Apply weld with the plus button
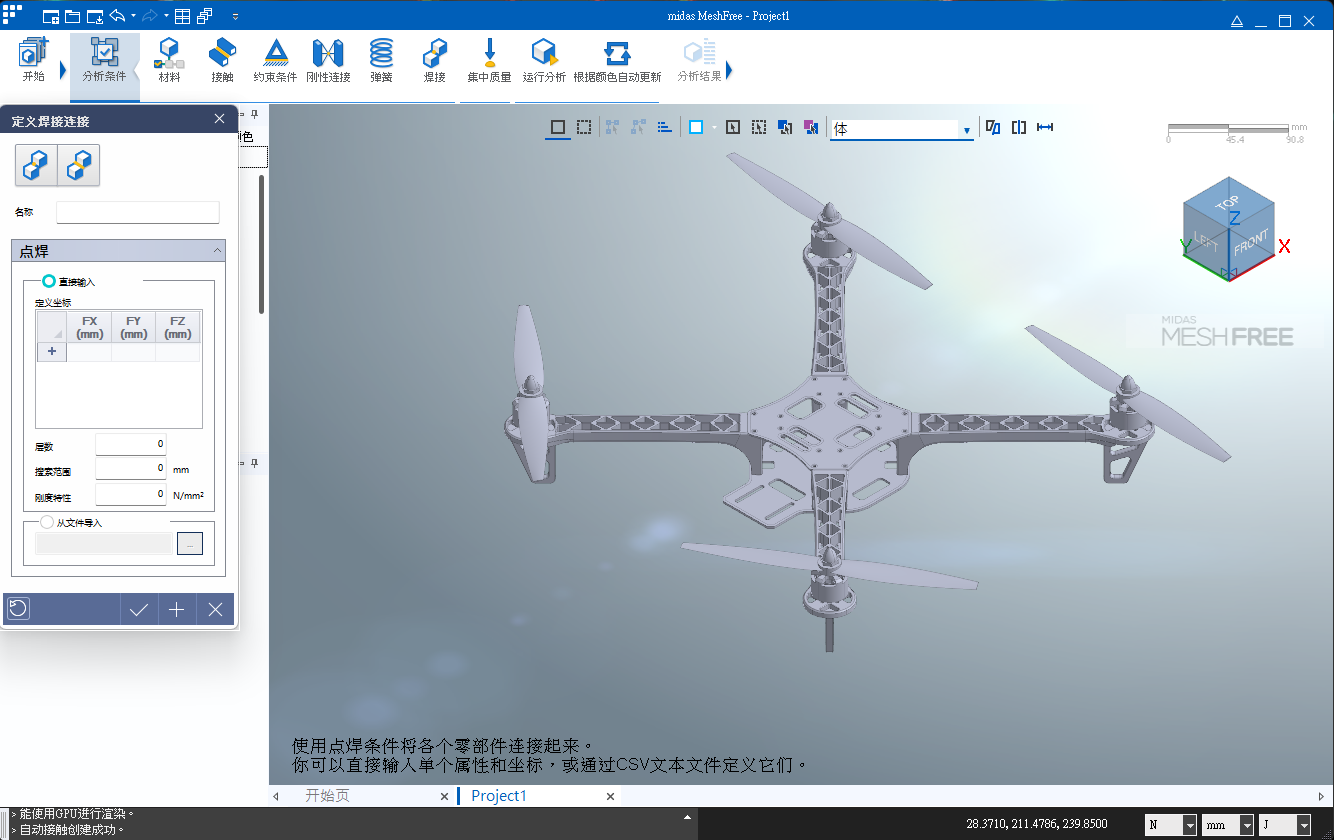This screenshot has width=1334, height=840. [177, 609]
